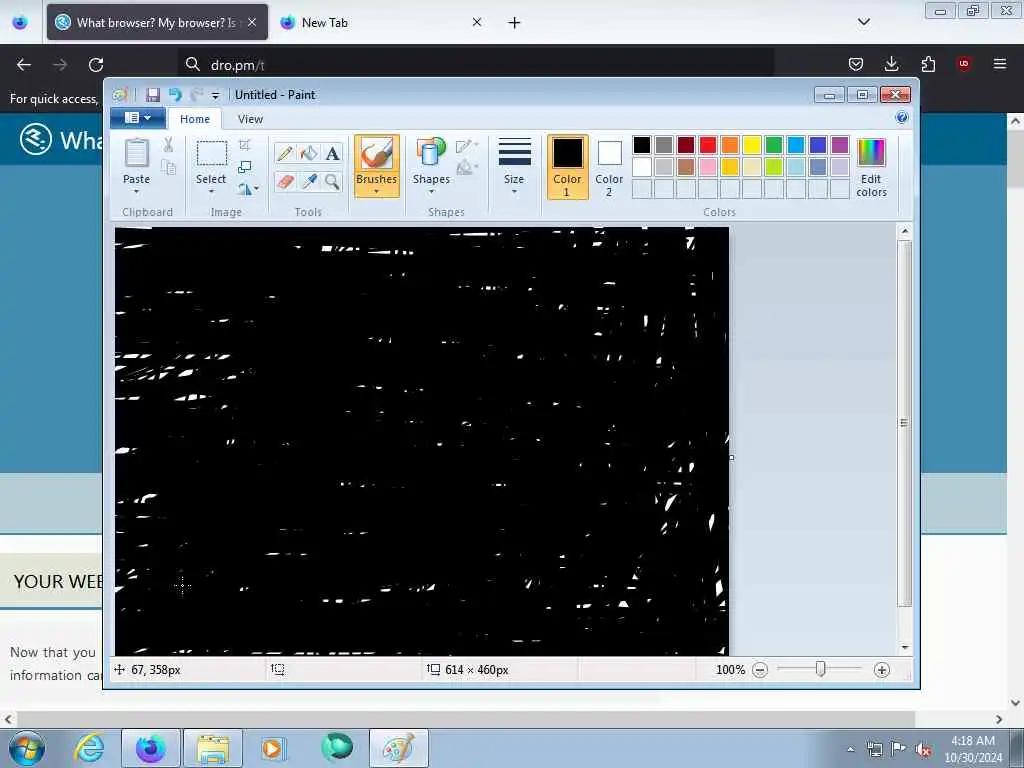The image size is (1024, 768).
Task: Click the zoom in plus button in Paint
Action: coord(882,670)
